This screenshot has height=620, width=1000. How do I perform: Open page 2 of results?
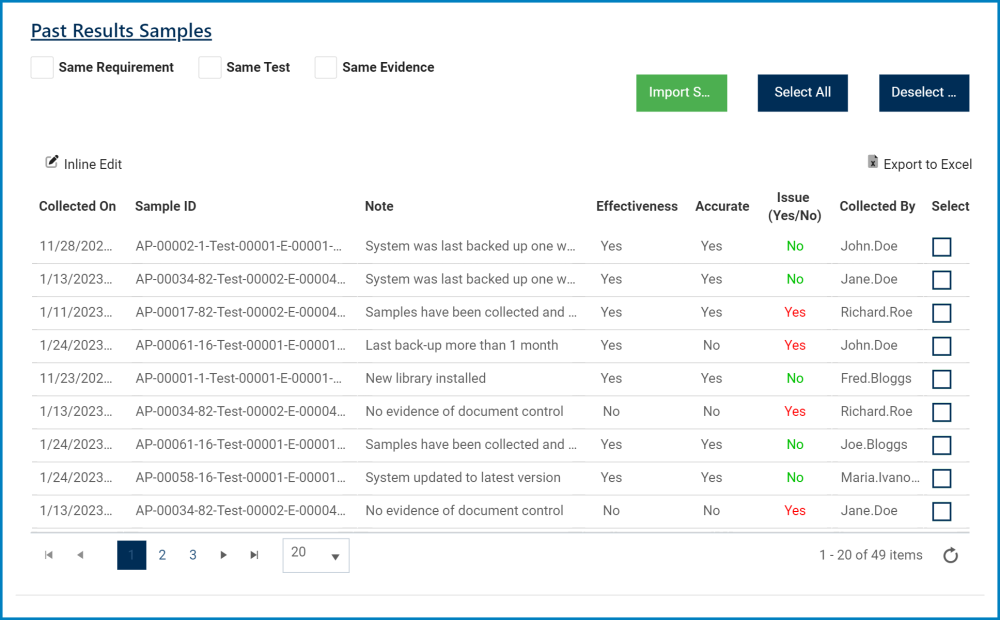(162, 555)
